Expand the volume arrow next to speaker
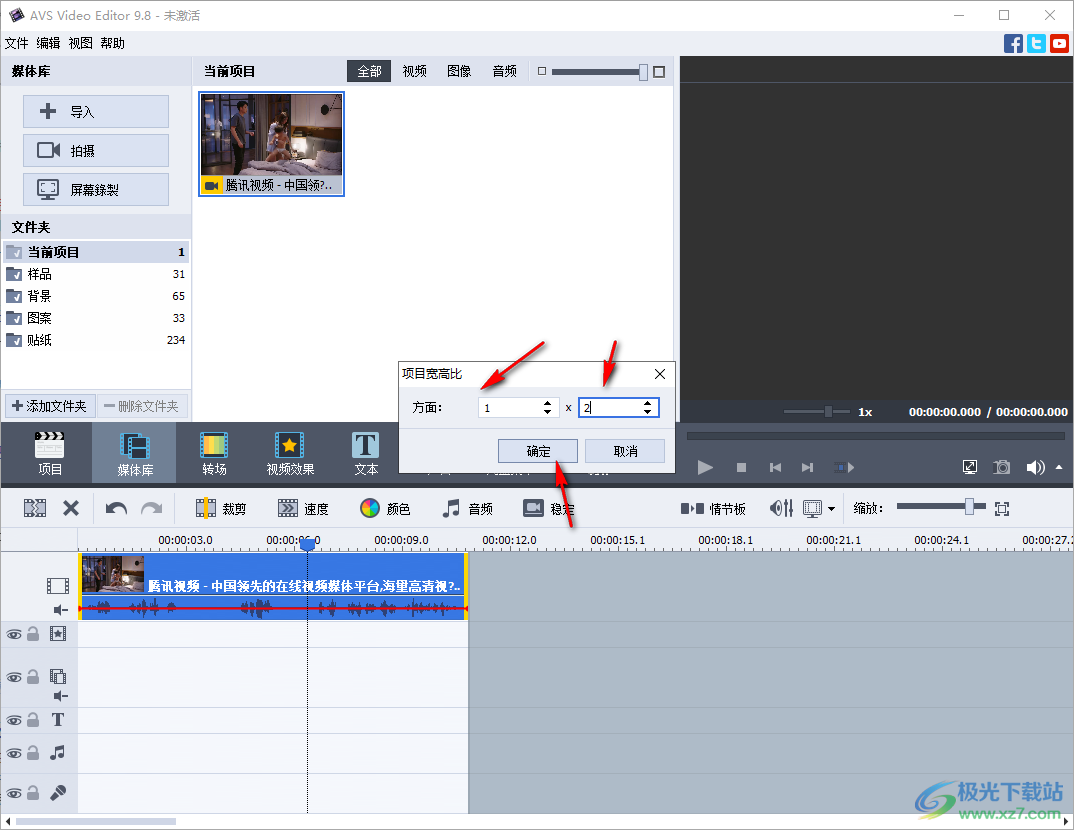 [x=1059, y=467]
